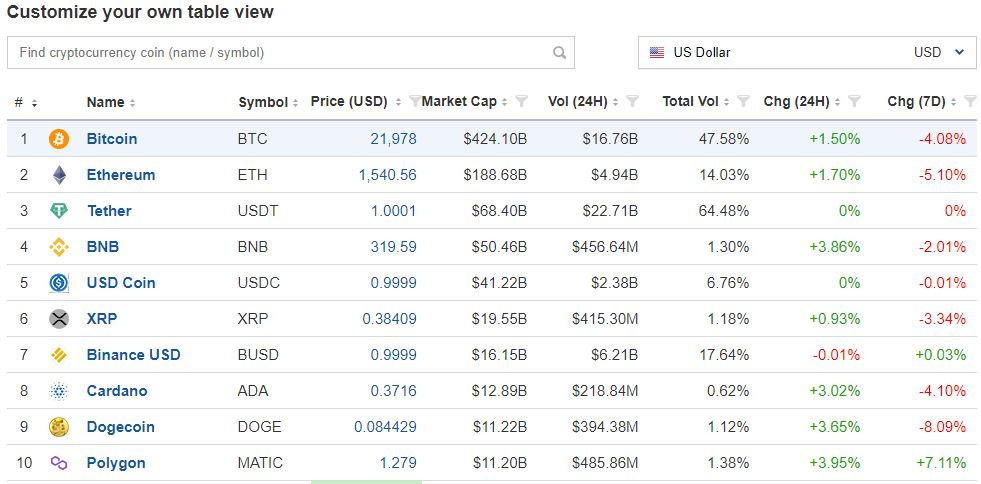Click the DOGE symbol cell

point(260,427)
